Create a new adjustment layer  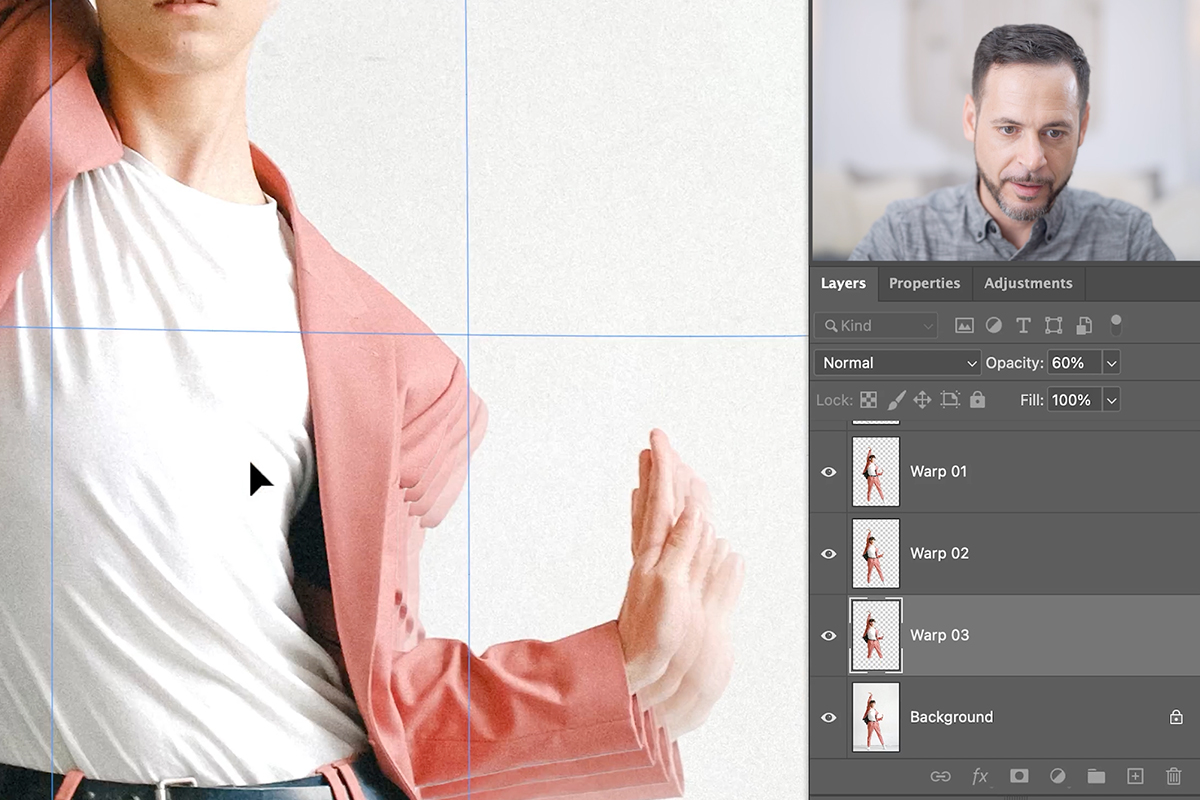[x=1060, y=776]
